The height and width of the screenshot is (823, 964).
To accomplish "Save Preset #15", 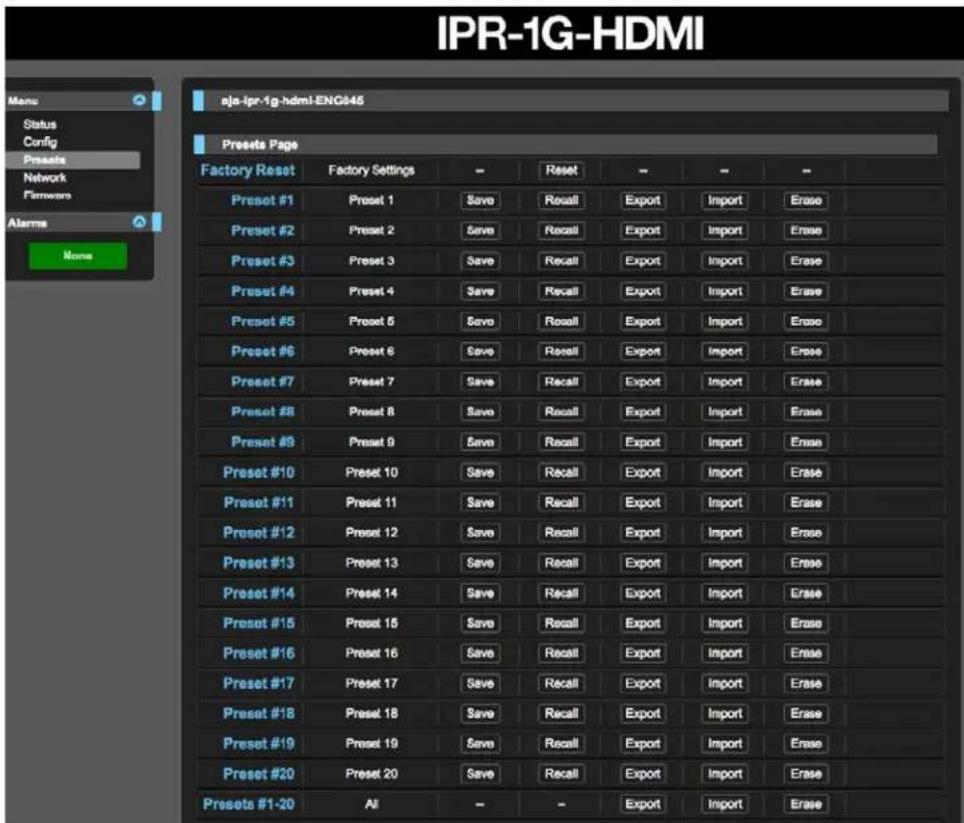I will point(480,623).
